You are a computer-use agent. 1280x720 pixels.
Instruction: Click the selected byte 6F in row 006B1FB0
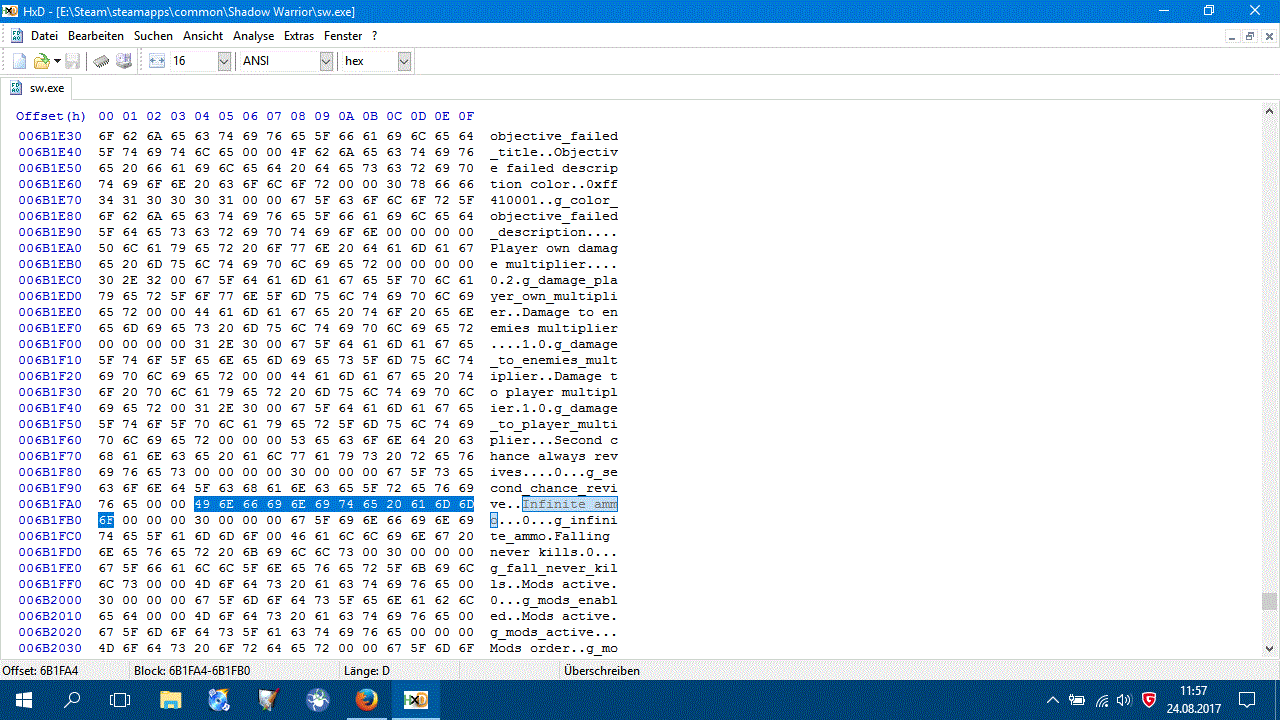(x=106, y=520)
